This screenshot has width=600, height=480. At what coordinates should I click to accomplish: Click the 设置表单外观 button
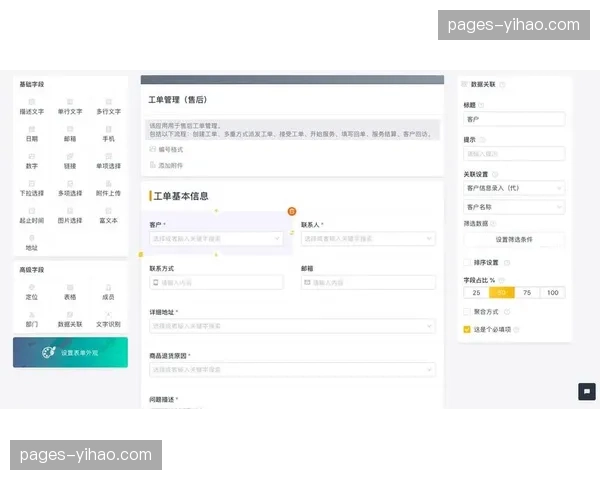coord(70,353)
